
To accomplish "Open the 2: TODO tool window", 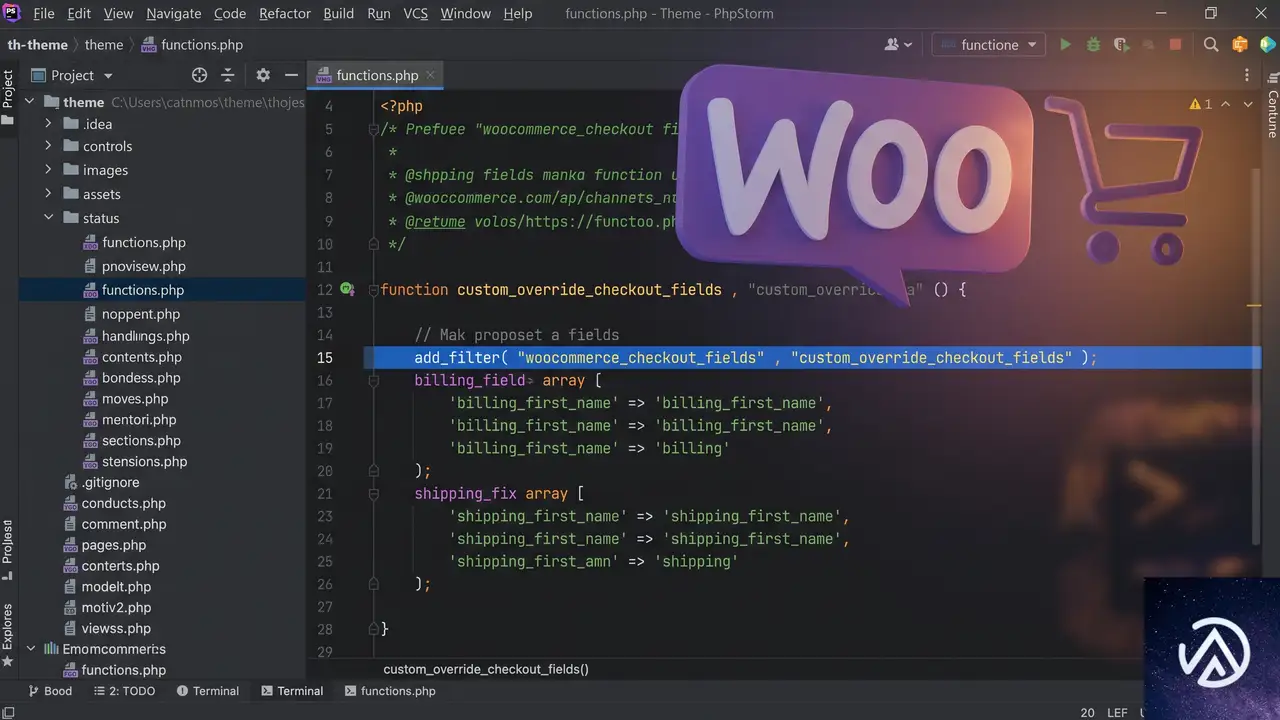I will (124, 691).
